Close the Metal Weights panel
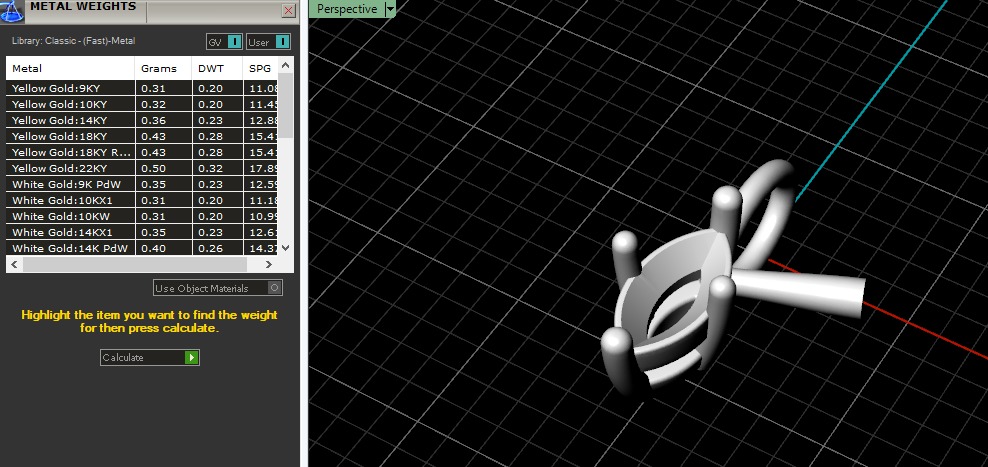This screenshot has height=467, width=988. [x=288, y=11]
